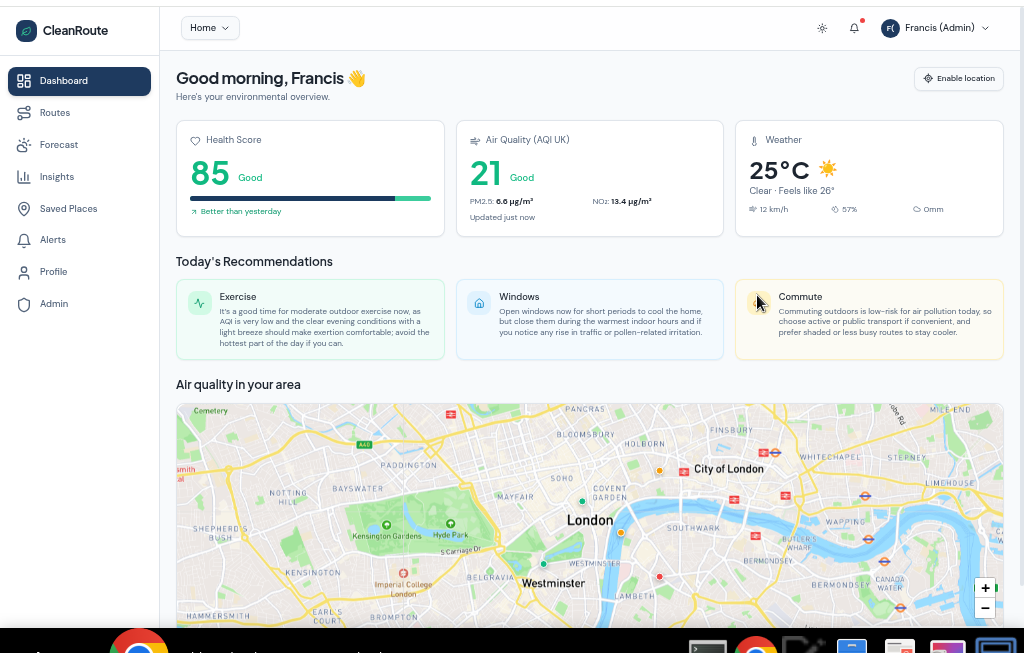Click the "Better than yesterday" text
Screen dimensions: 1024x653
point(241,212)
